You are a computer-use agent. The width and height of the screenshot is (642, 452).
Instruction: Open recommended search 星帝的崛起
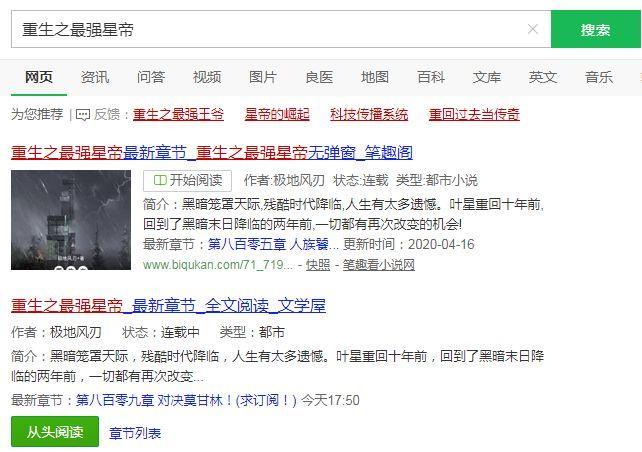click(x=277, y=114)
